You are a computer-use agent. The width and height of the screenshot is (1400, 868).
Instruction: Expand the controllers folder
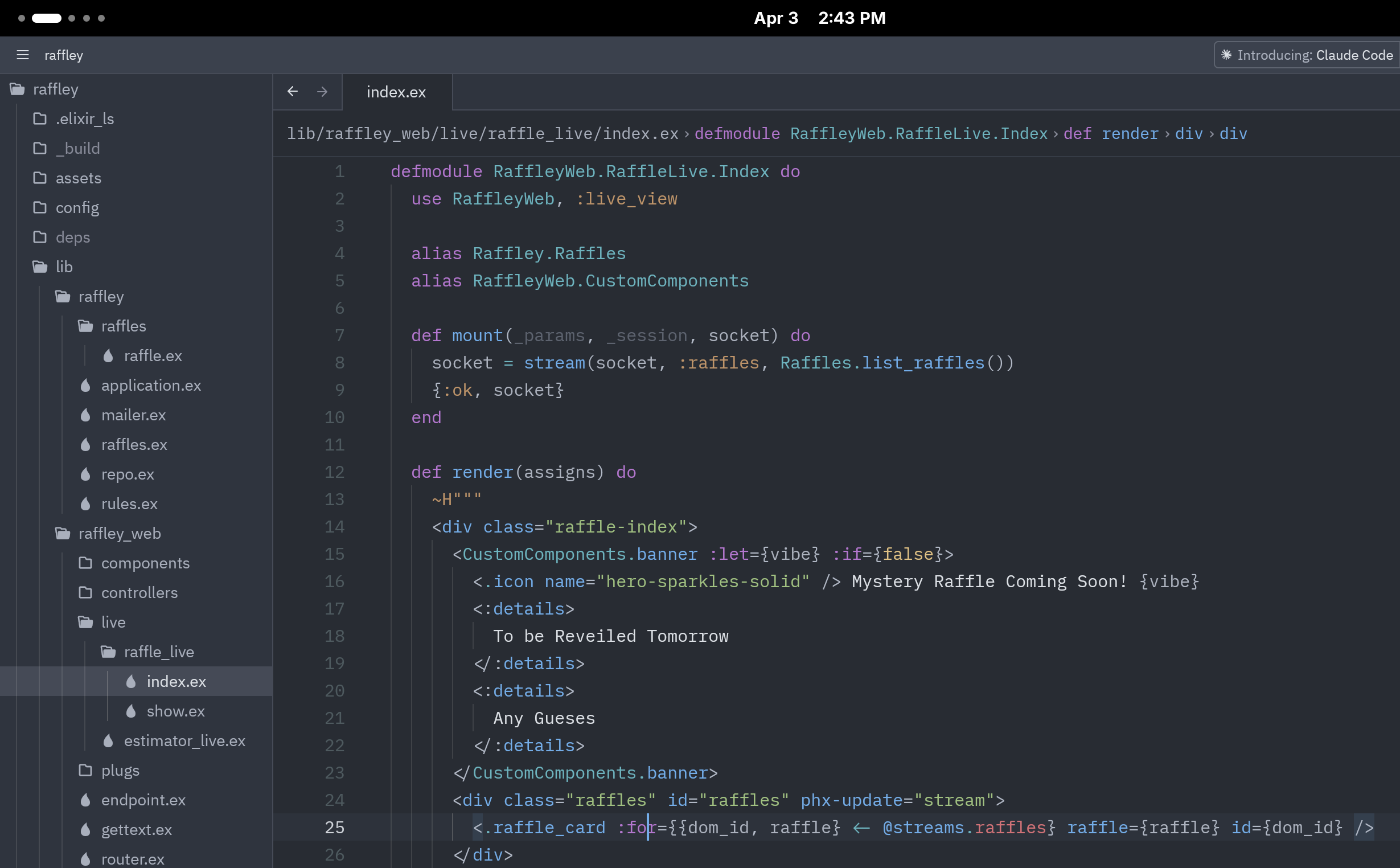pyautogui.click(x=85, y=592)
